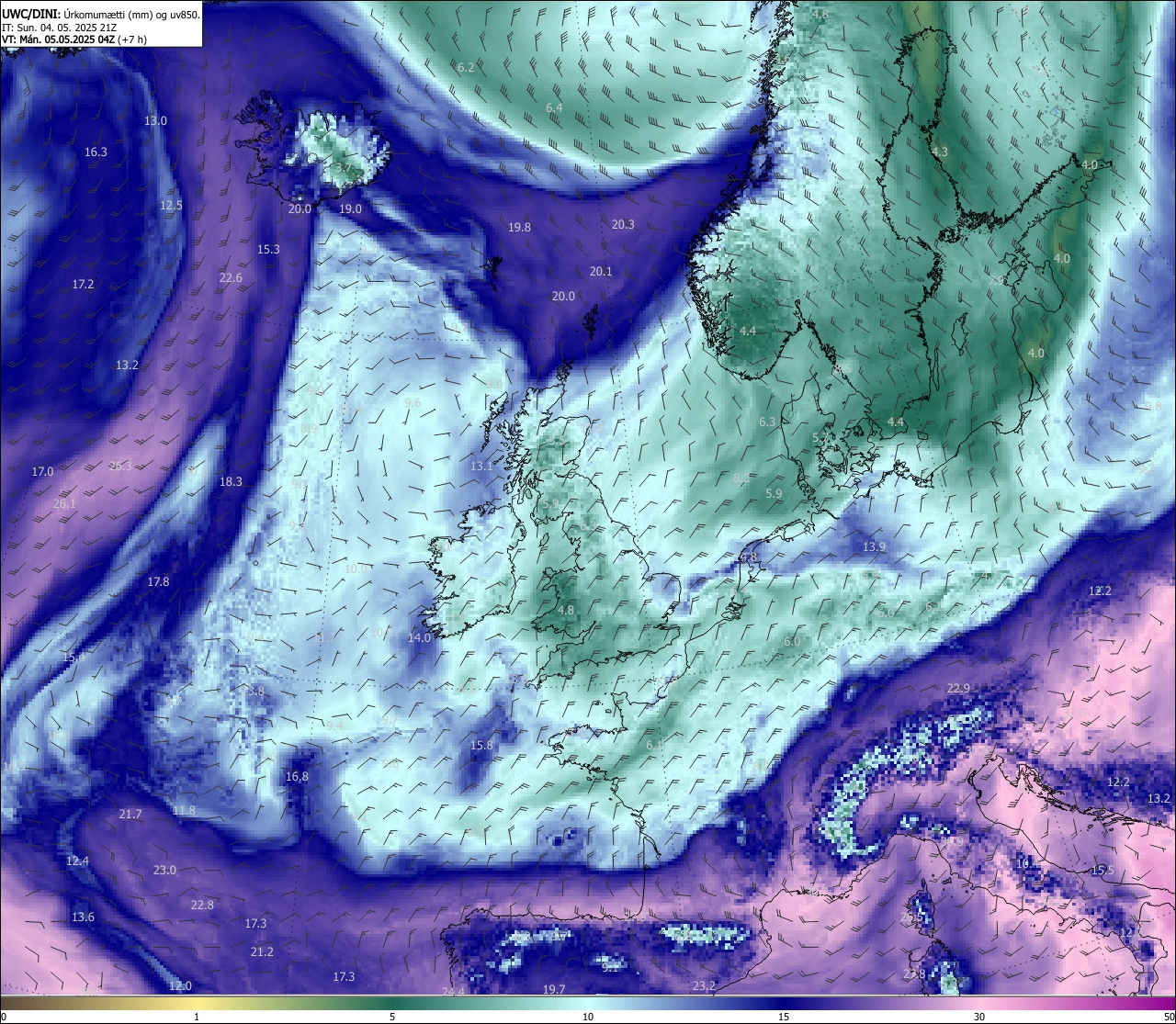Click the map value 13.6
This screenshot has height=1024, width=1176.
(83, 917)
